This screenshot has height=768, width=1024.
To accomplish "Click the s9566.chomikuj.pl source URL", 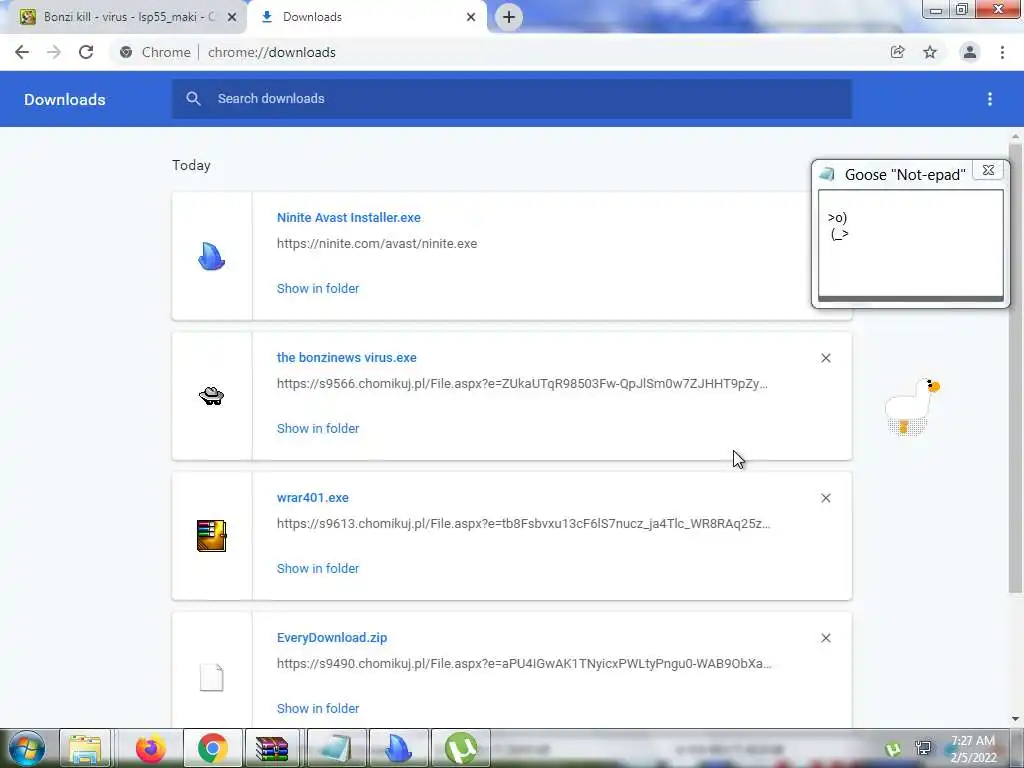I will (x=522, y=383).
